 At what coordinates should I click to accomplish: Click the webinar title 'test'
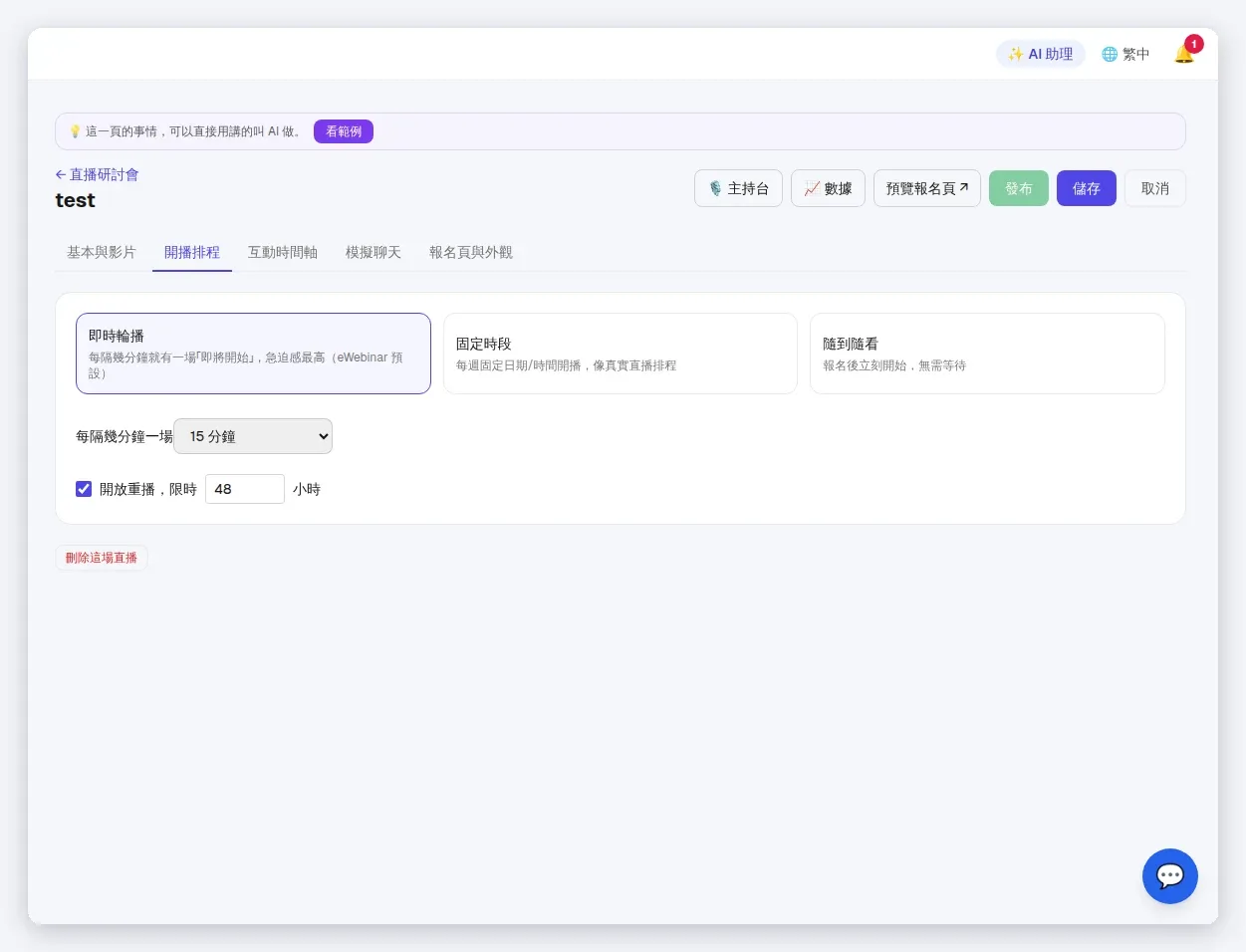pos(76,200)
